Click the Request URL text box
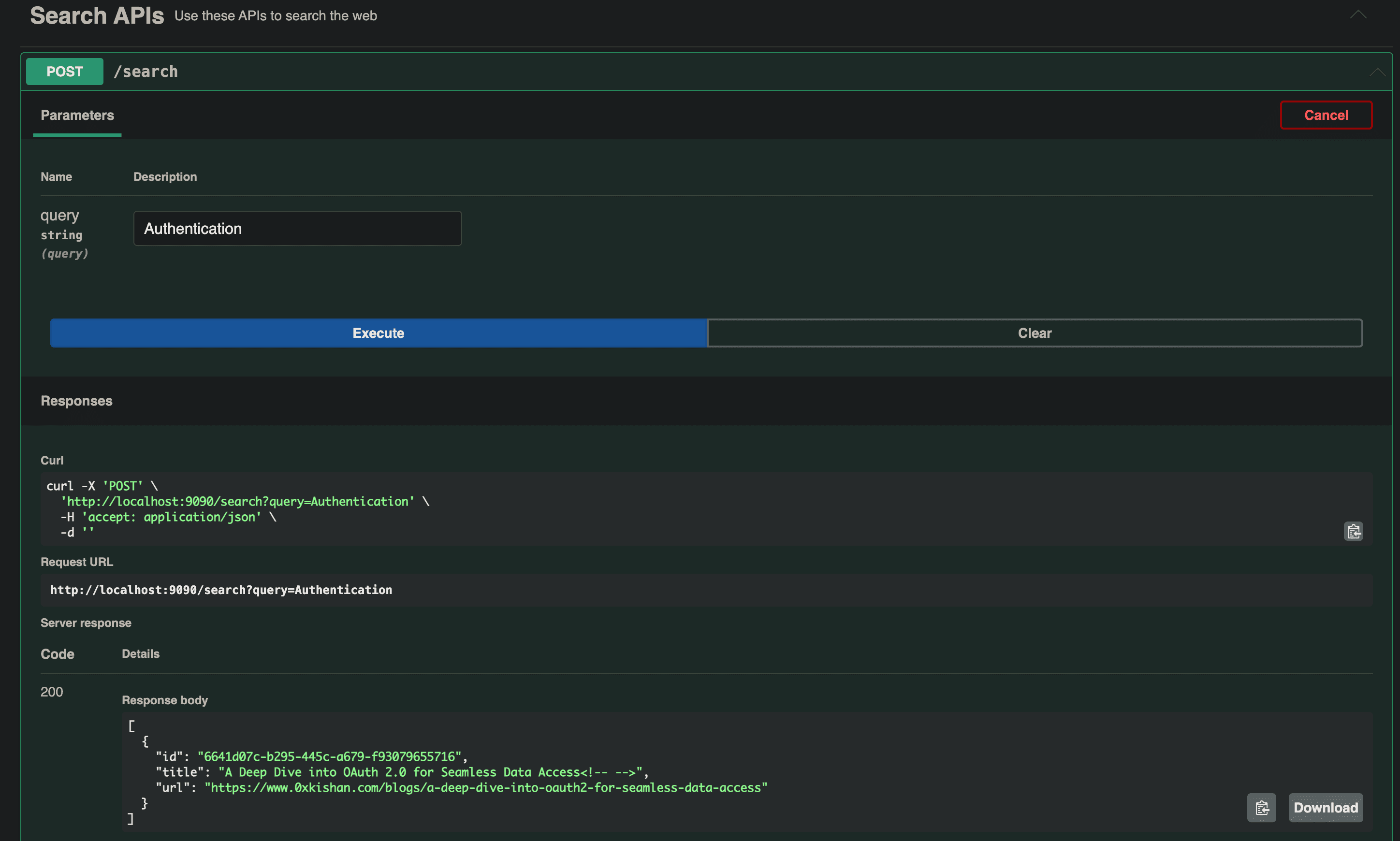This screenshot has width=1400, height=841. (x=221, y=590)
